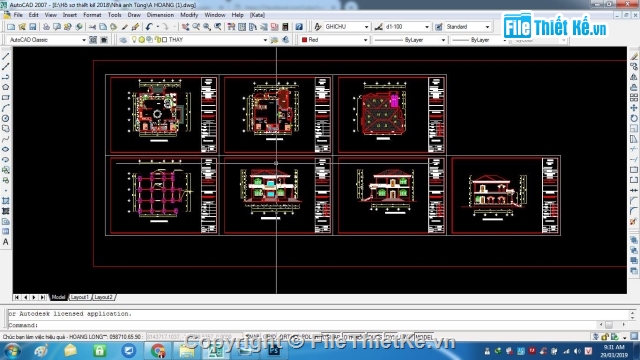The image size is (640, 360).
Task: Expand the THAY layer dropdown list
Action: point(265,40)
